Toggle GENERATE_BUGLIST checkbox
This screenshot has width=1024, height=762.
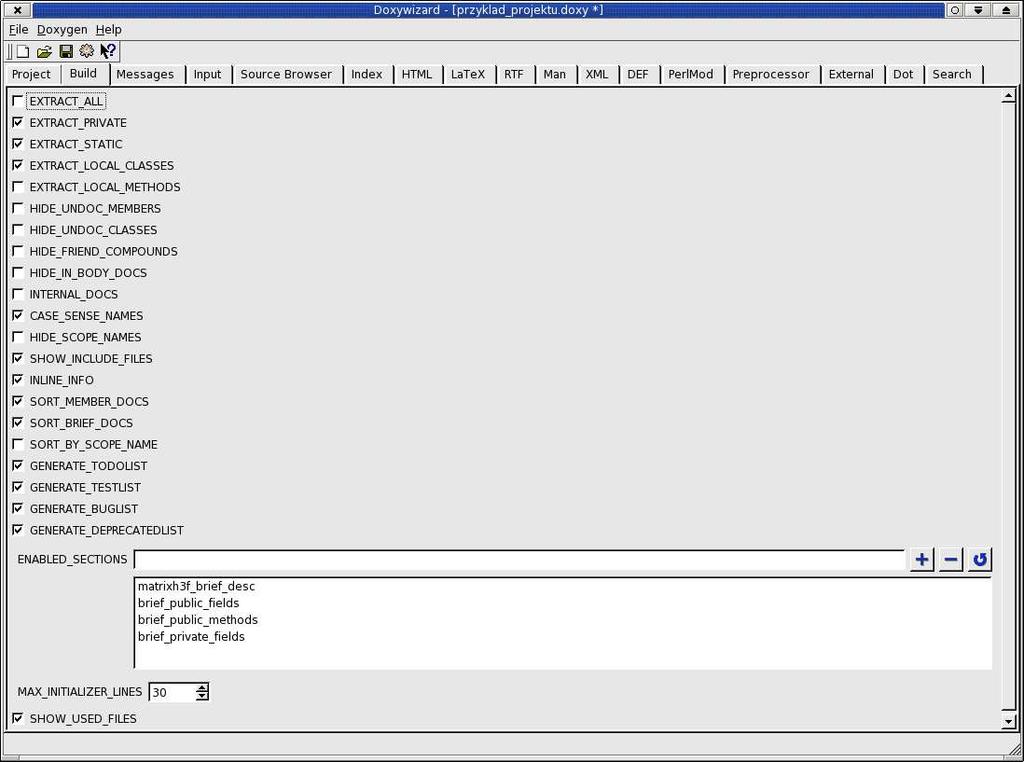pos(18,509)
